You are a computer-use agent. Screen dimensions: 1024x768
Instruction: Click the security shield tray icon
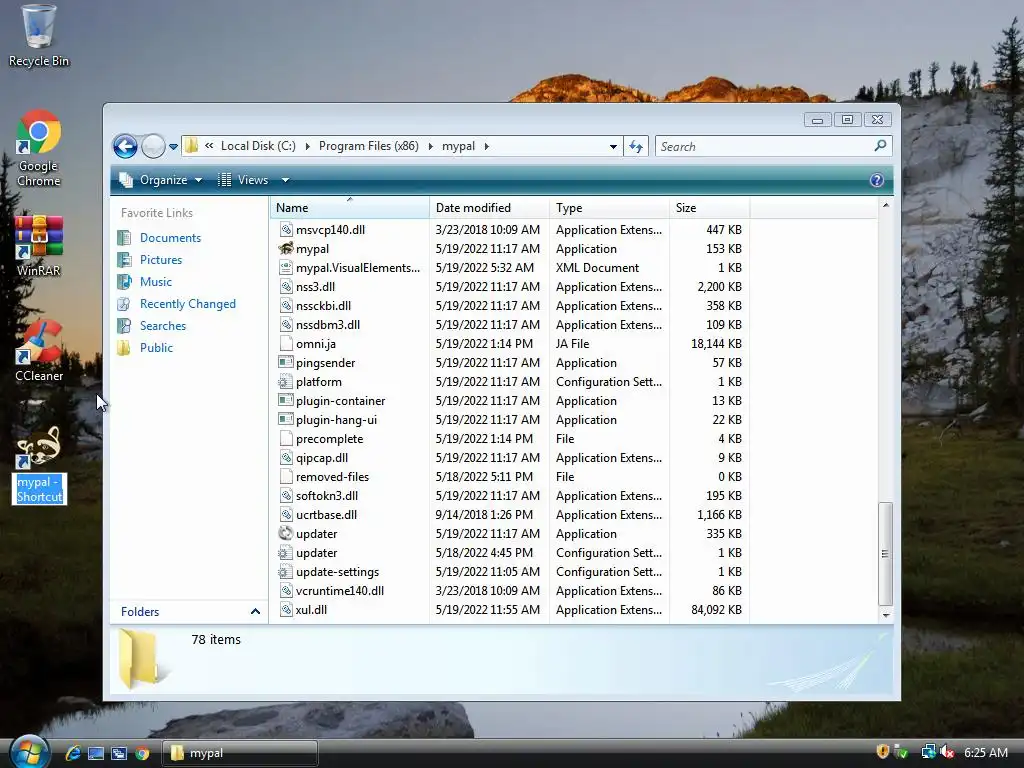[883, 752]
